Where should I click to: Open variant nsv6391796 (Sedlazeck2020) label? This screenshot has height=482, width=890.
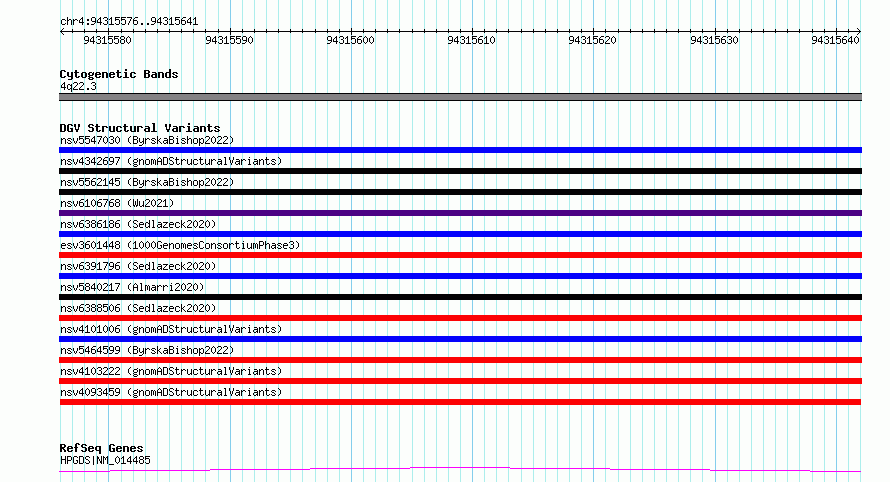click(138, 266)
